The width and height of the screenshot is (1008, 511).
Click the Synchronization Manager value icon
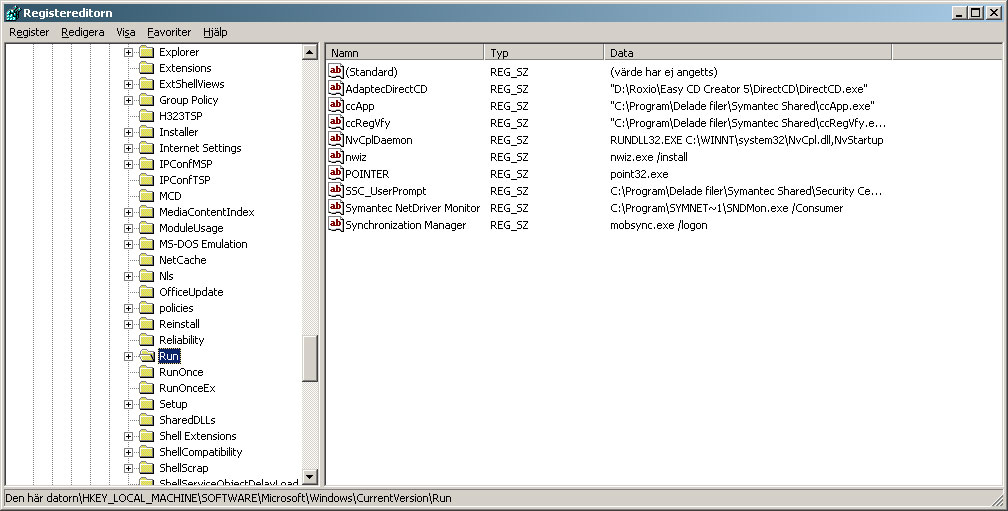click(336, 225)
